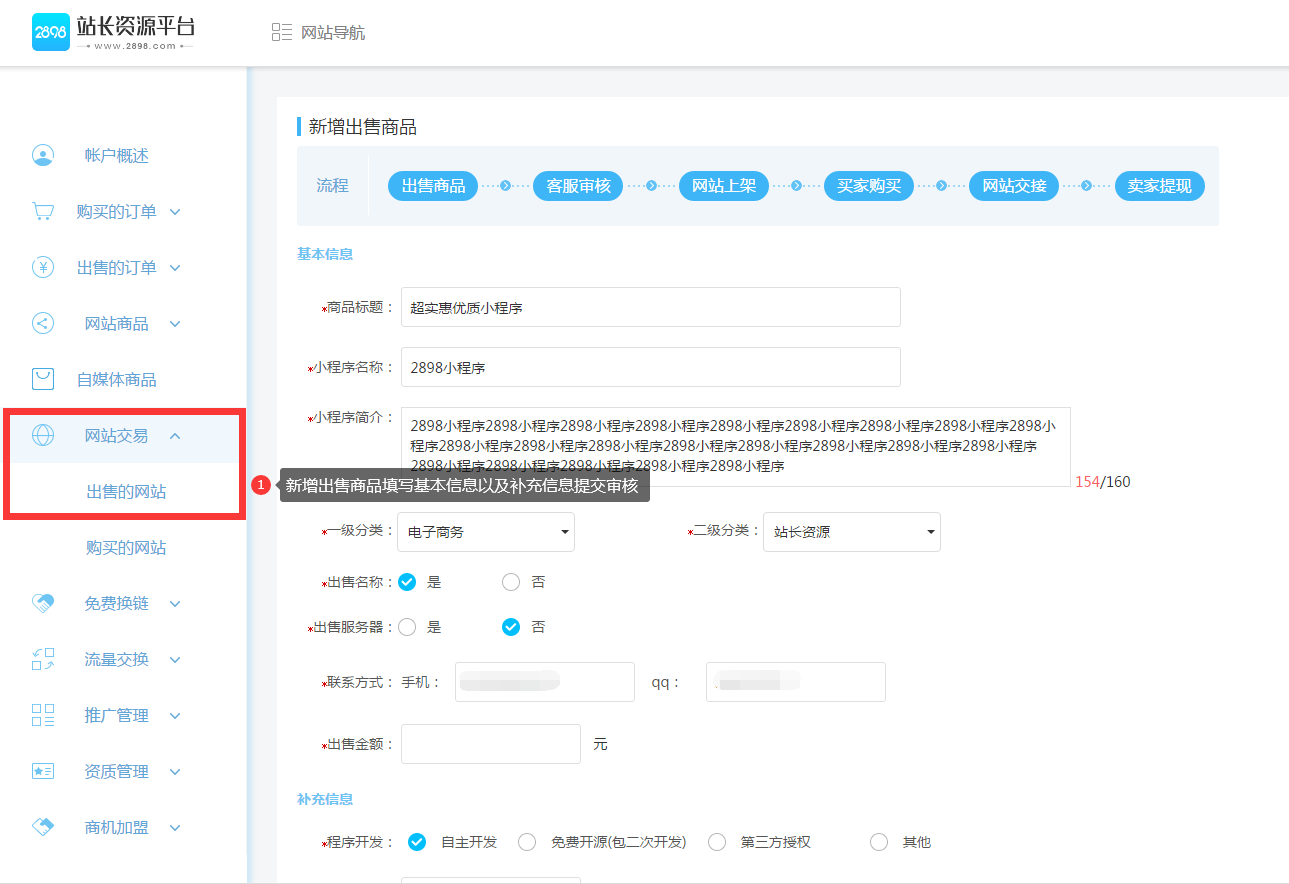Click the 出售金额 input field
The height and width of the screenshot is (884, 1289).
coord(490,743)
